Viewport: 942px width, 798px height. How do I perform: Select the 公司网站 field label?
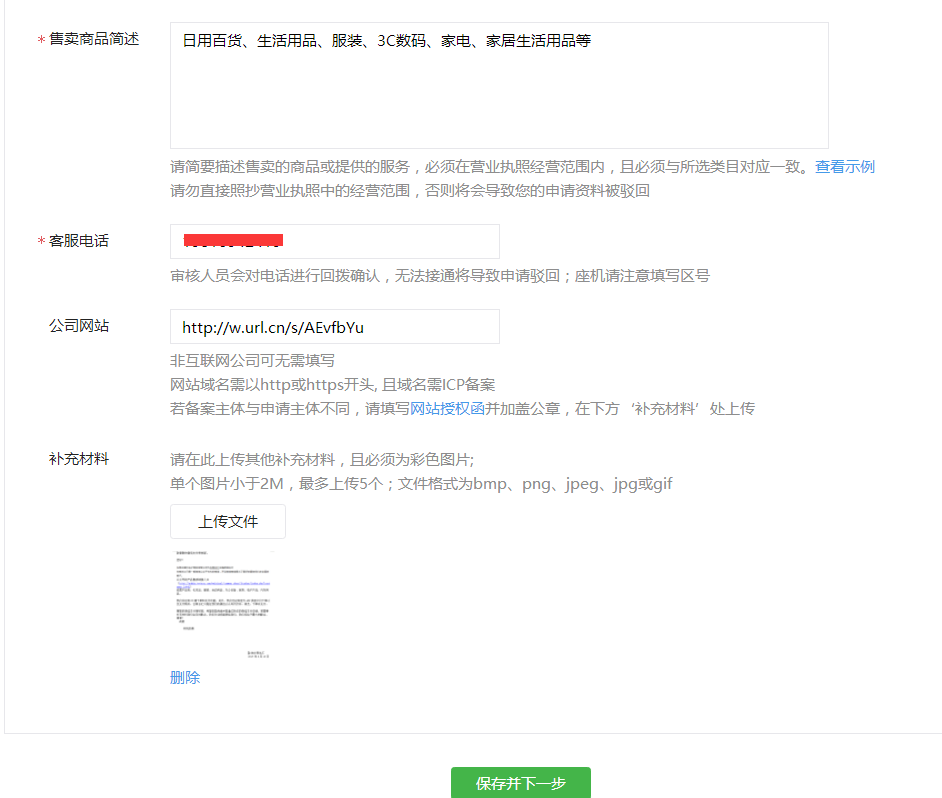[79, 326]
